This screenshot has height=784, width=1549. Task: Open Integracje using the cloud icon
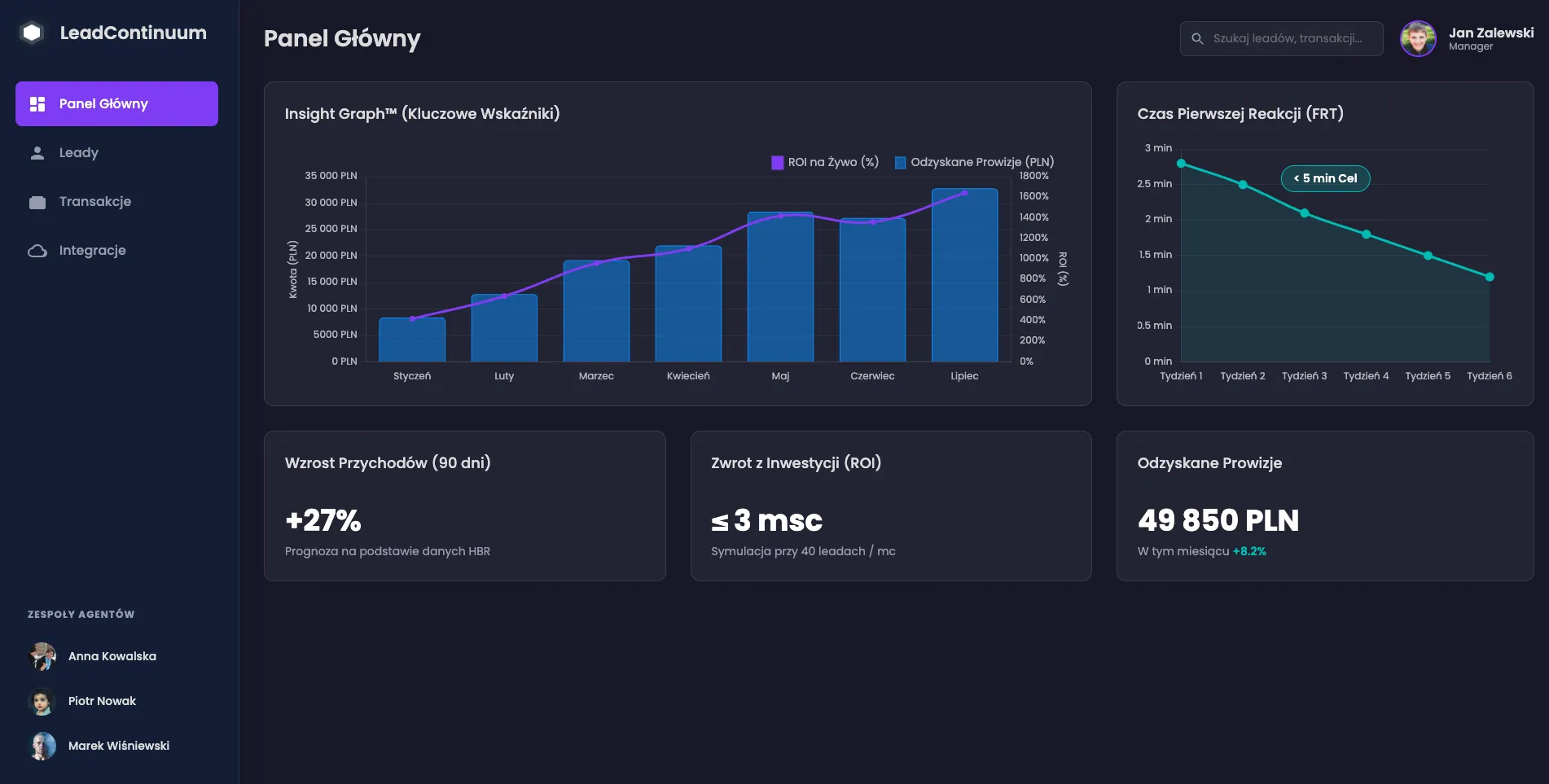coord(36,250)
